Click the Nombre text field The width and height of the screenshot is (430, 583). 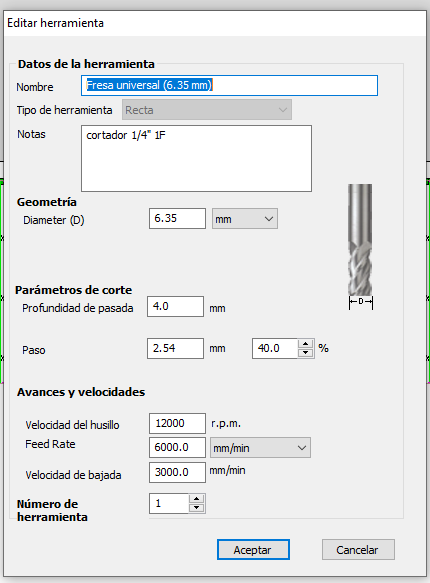pyautogui.click(x=229, y=86)
